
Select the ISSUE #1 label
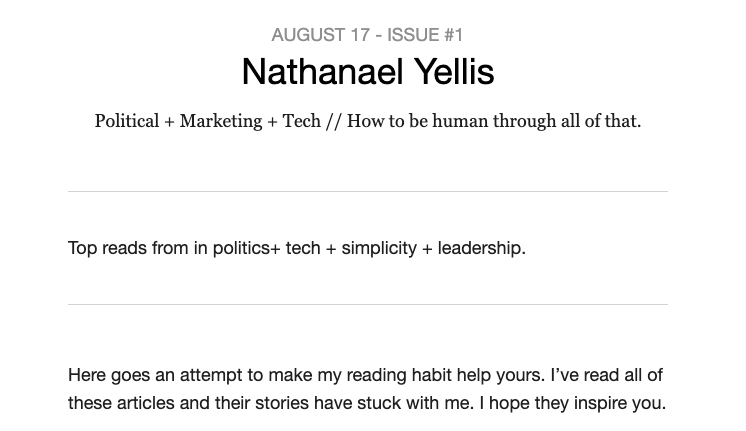(424, 35)
